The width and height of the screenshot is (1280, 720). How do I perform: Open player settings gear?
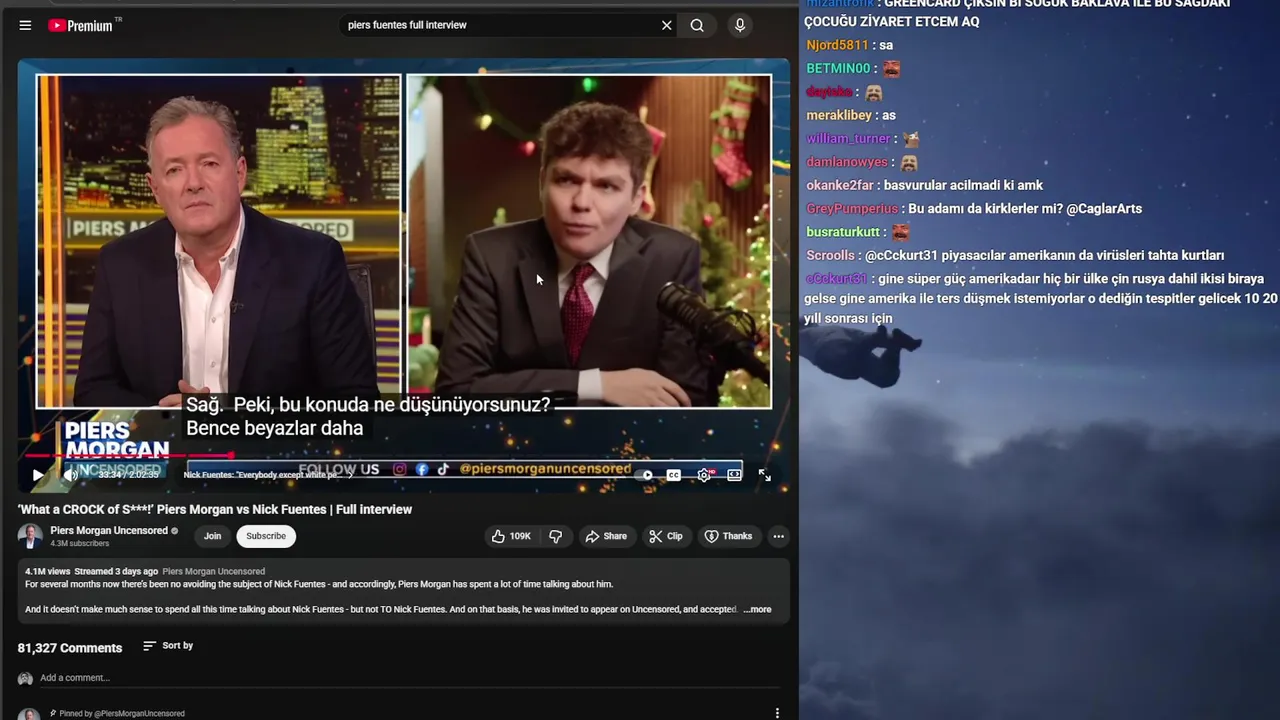coord(704,475)
